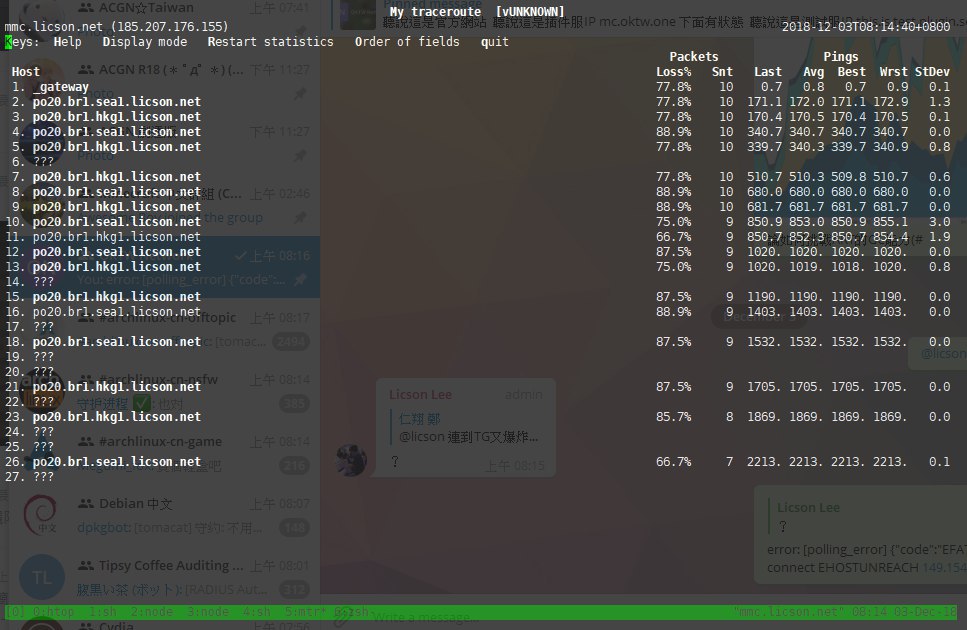967x630 pixels.
Task: Open the #archlinux-cn-offtopic chat
Action: coord(164,329)
